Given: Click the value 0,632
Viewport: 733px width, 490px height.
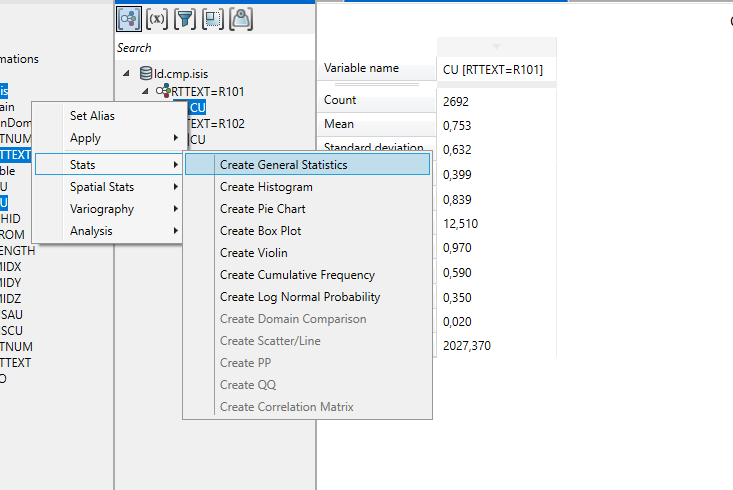Looking at the screenshot, I should point(457,150).
